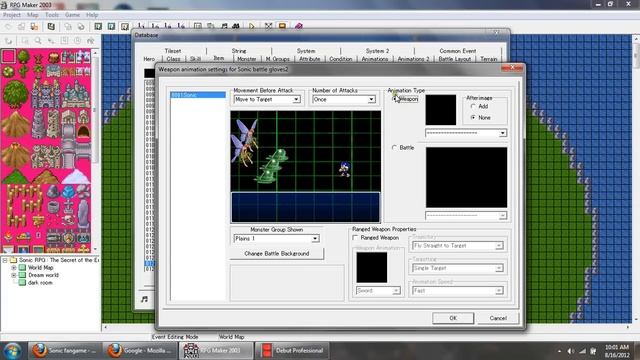The width and height of the screenshot is (640, 360).
Task: Select the Zoom magnifier tool icon
Action: click(38, 41)
